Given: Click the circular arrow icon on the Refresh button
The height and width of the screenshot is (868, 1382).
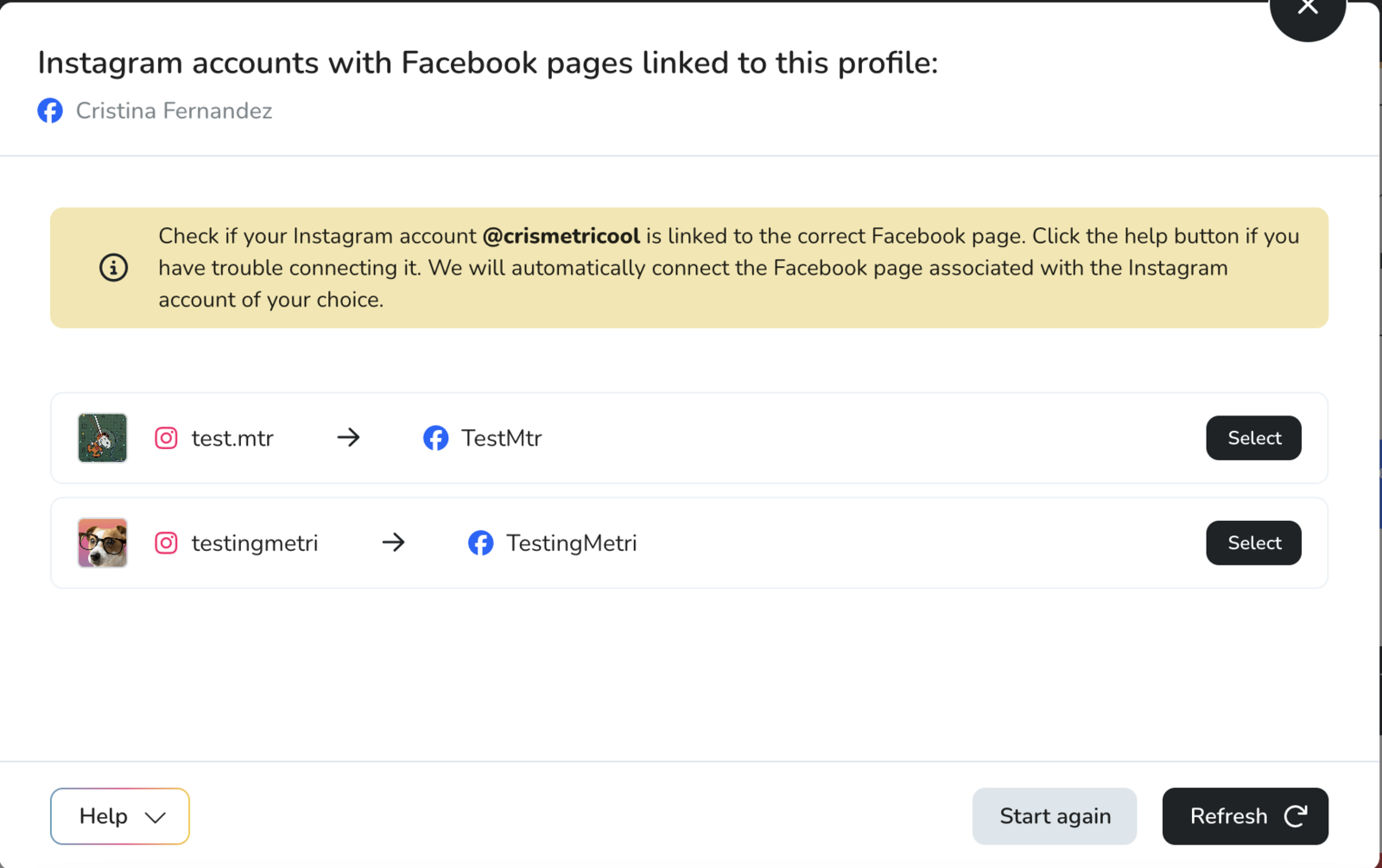Looking at the screenshot, I should pyautogui.click(x=1296, y=816).
